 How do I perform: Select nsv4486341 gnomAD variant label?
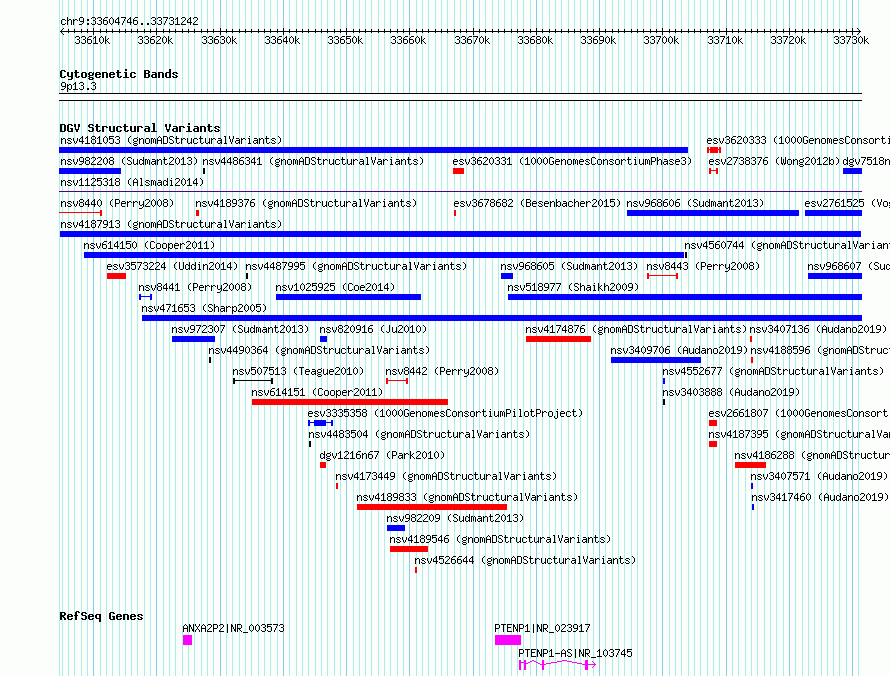pos(313,161)
